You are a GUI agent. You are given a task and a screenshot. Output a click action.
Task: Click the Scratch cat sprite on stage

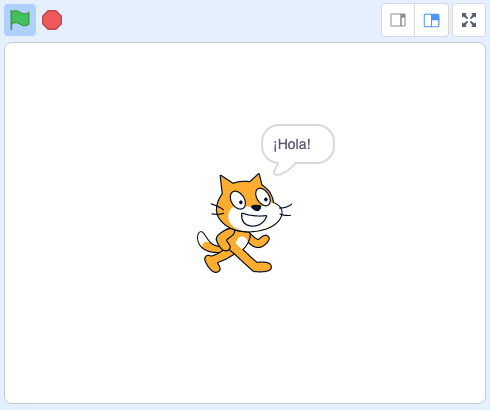(244, 223)
